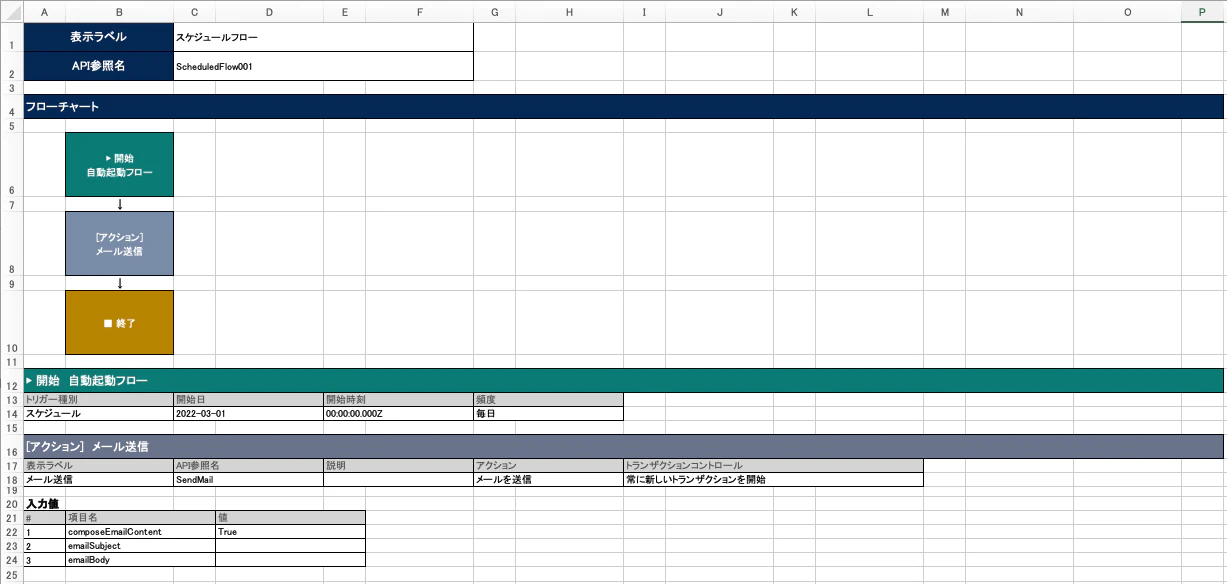The height and width of the screenshot is (584, 1227).
Task: Click the arrow connector above the 終了 shape
Action: point(119,281)
